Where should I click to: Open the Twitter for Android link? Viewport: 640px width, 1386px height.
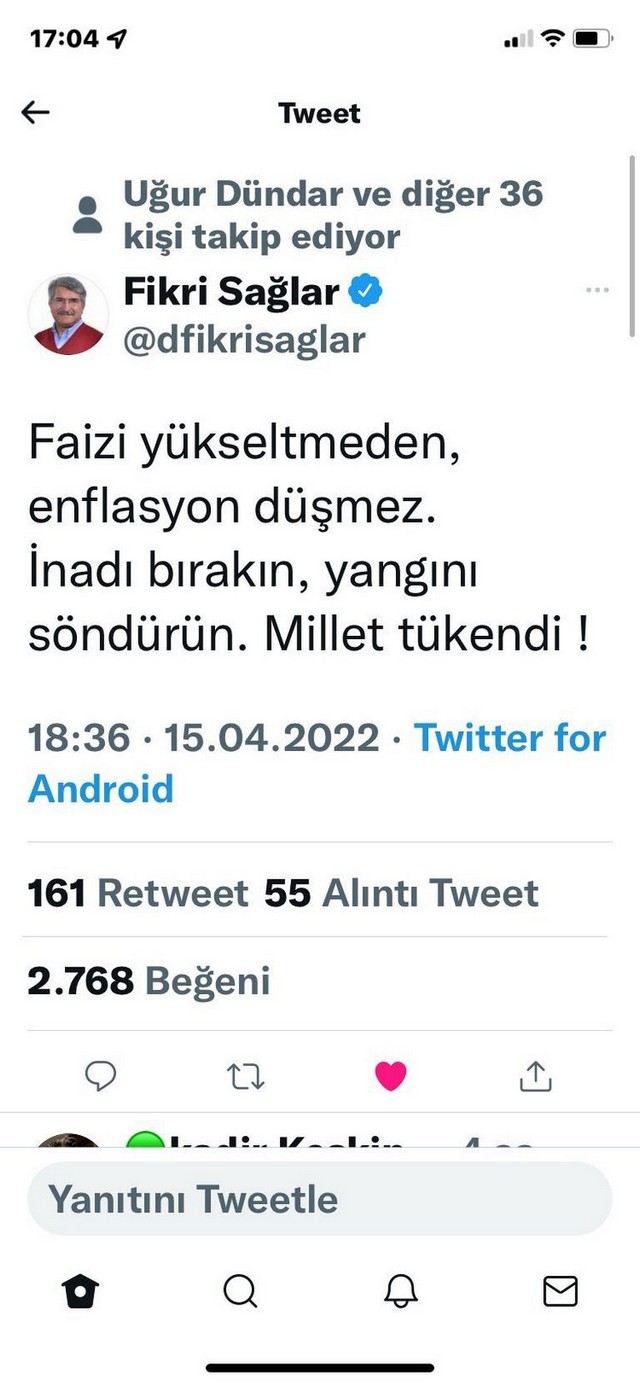(317, 763)
